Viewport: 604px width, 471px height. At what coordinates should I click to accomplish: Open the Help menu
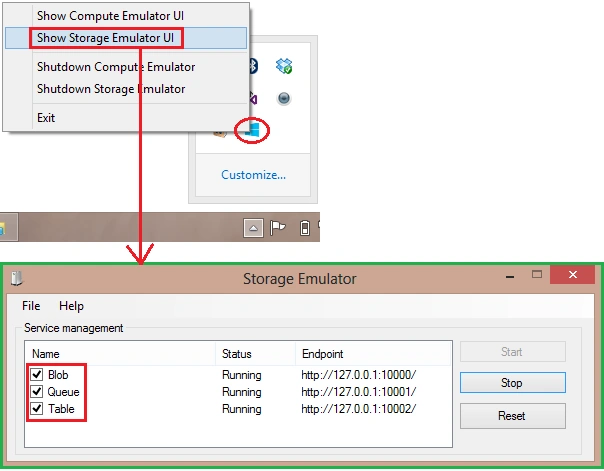71,306
